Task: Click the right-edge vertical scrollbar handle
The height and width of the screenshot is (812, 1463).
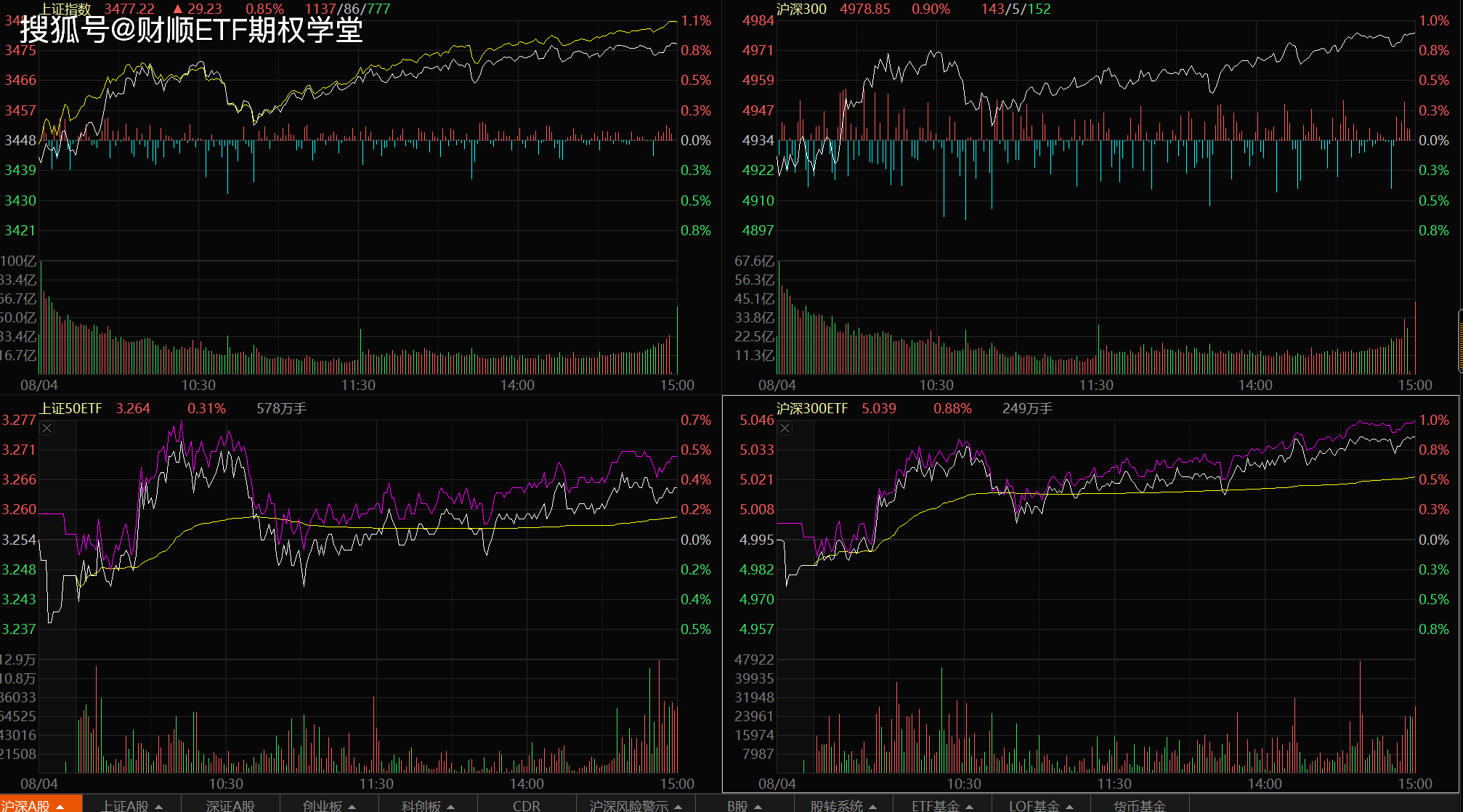Action: pyautogui.click(x=1460, y=340)
